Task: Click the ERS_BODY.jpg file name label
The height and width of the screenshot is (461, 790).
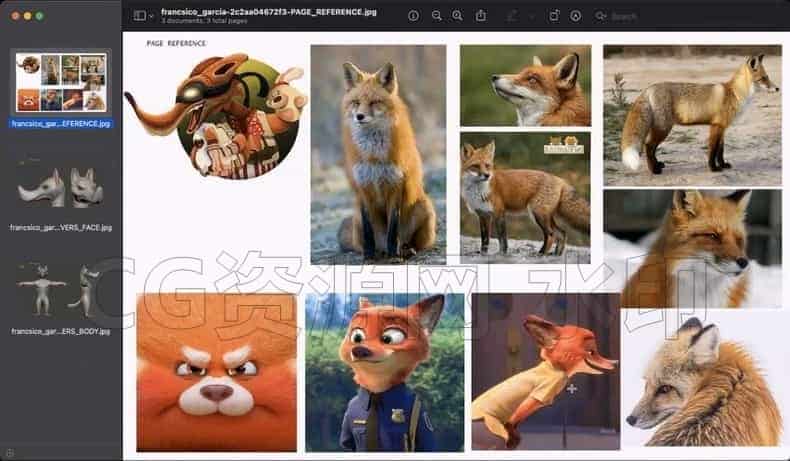Action: tap(61, 332)
